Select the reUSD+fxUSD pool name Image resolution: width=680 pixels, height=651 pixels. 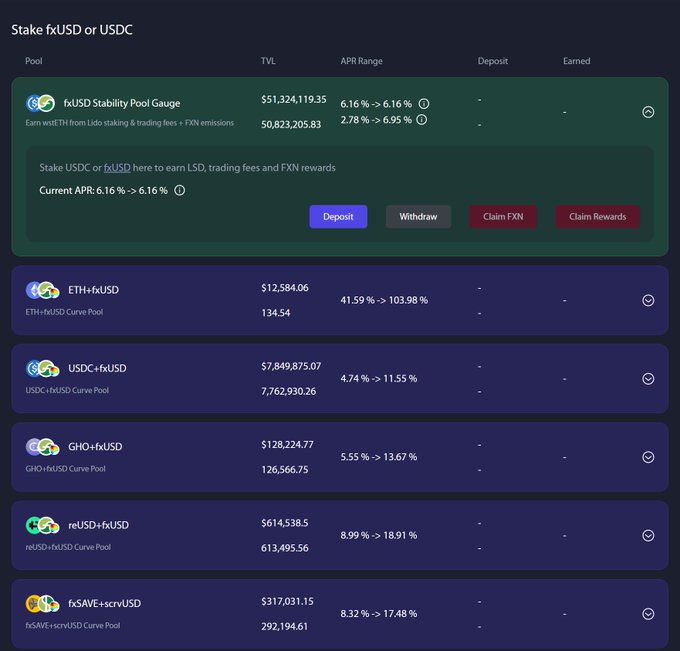(x=98, y=525)
